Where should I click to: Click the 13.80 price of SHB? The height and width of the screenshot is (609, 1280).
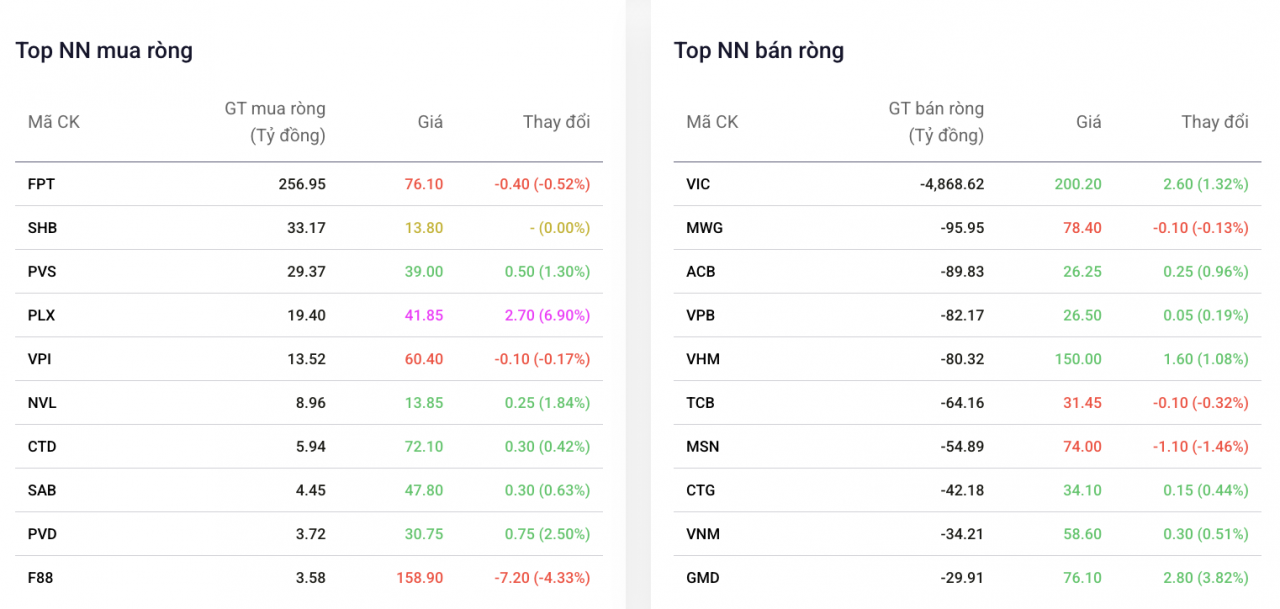424,228
